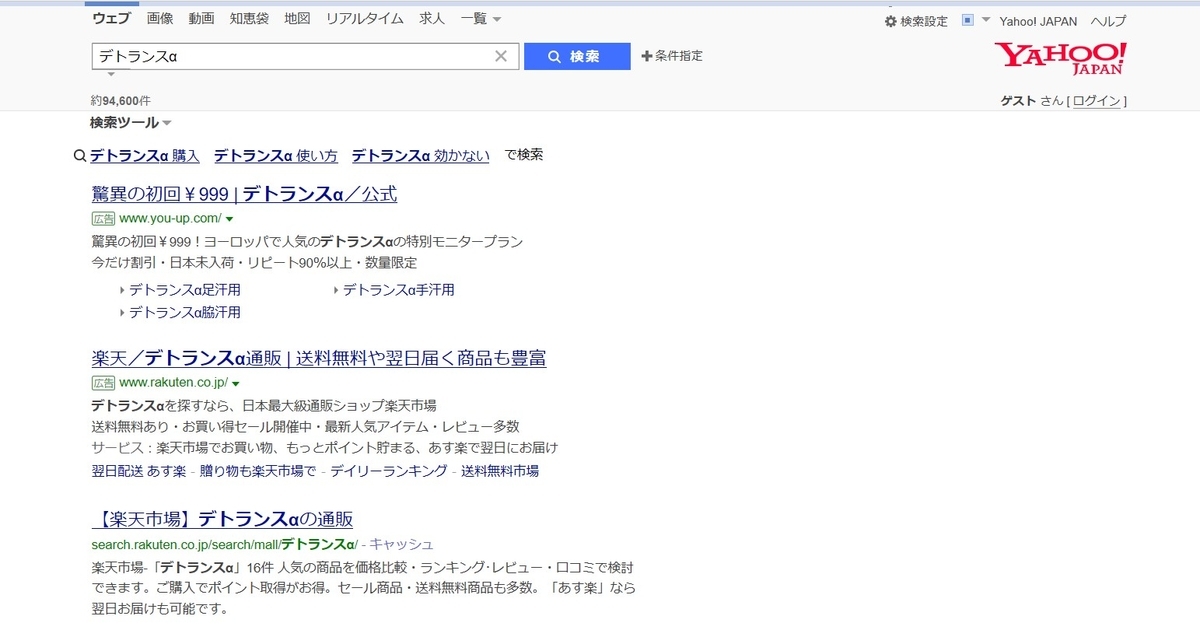Image resolution: width=1200 pixels, height=630 pixels.
Task: Expand the 一覧 dropdown
Action: point(481,18)
